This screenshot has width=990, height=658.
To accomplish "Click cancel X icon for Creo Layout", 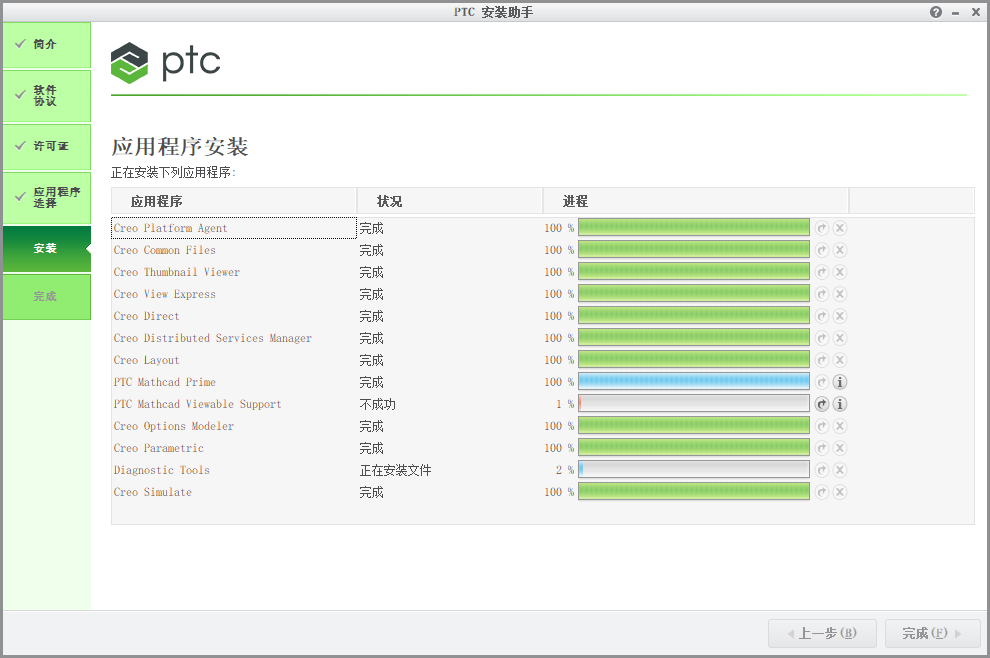I will pyautogui.click(x=840, y=360).
